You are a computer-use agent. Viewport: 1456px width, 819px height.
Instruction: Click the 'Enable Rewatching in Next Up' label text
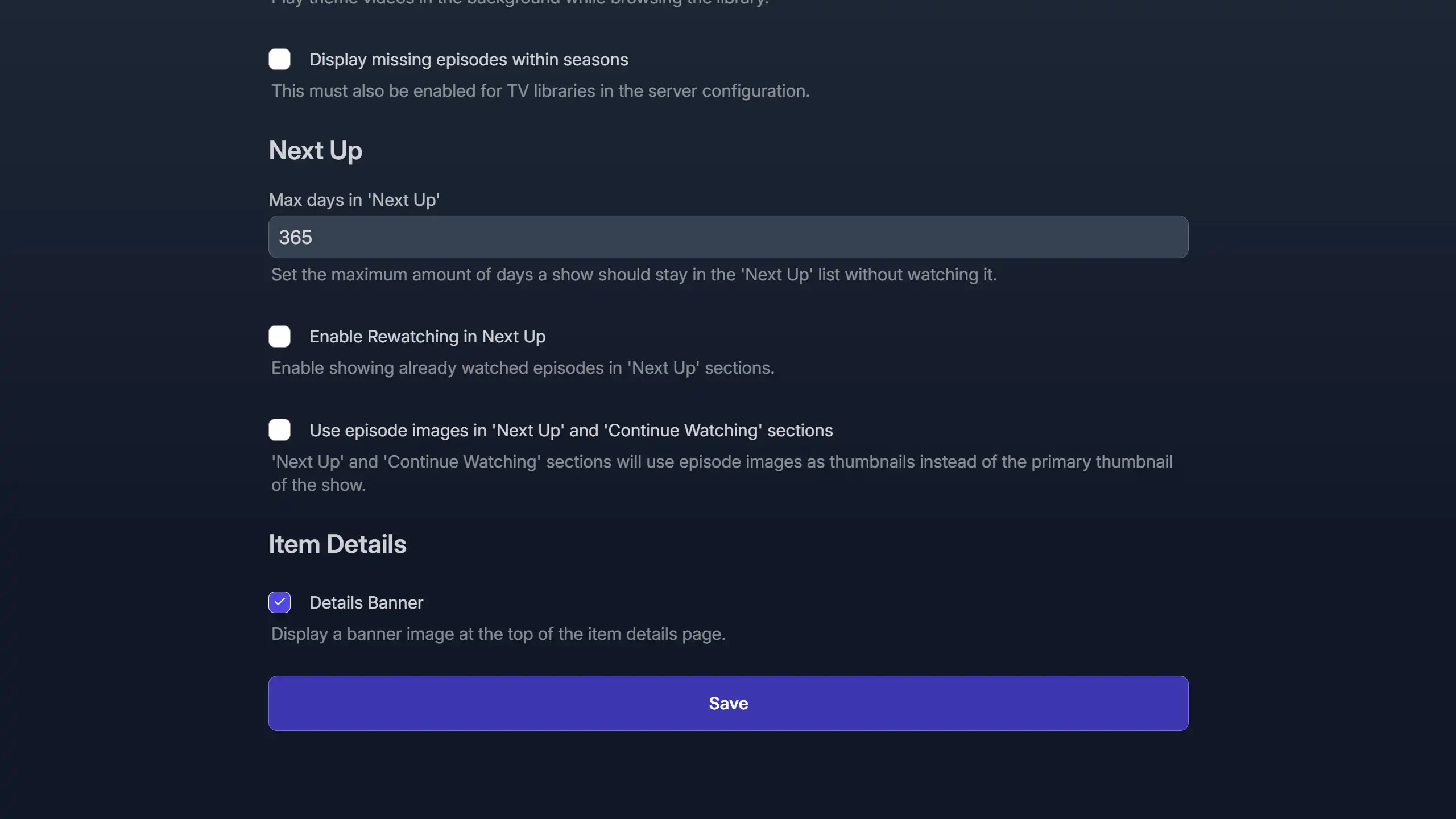click(427, 337)
